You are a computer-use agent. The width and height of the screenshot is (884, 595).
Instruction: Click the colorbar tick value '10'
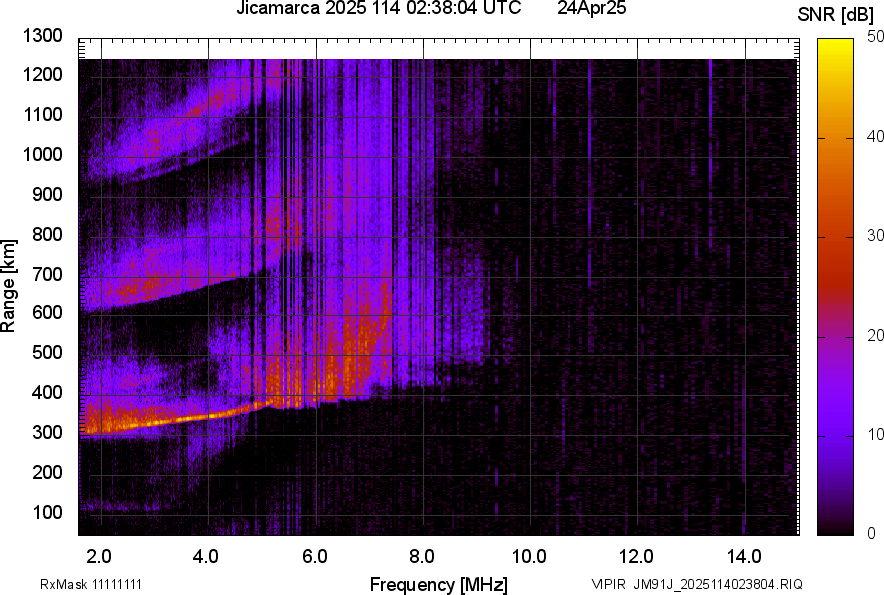[876, 434]
